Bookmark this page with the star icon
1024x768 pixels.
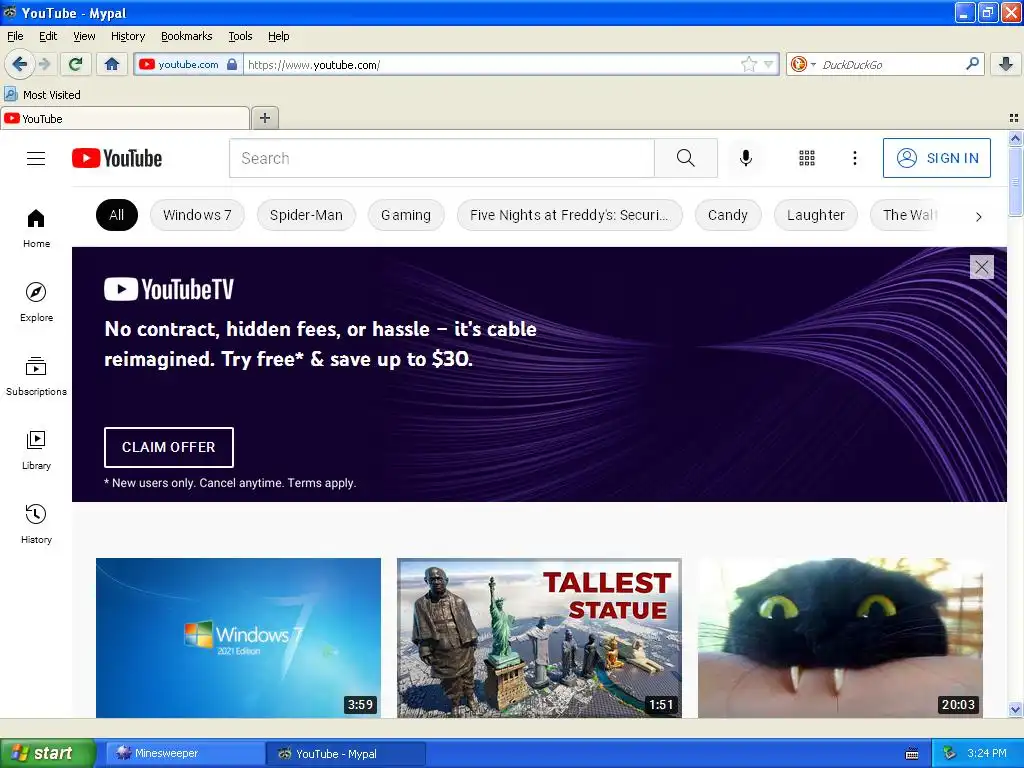[749, 64]
